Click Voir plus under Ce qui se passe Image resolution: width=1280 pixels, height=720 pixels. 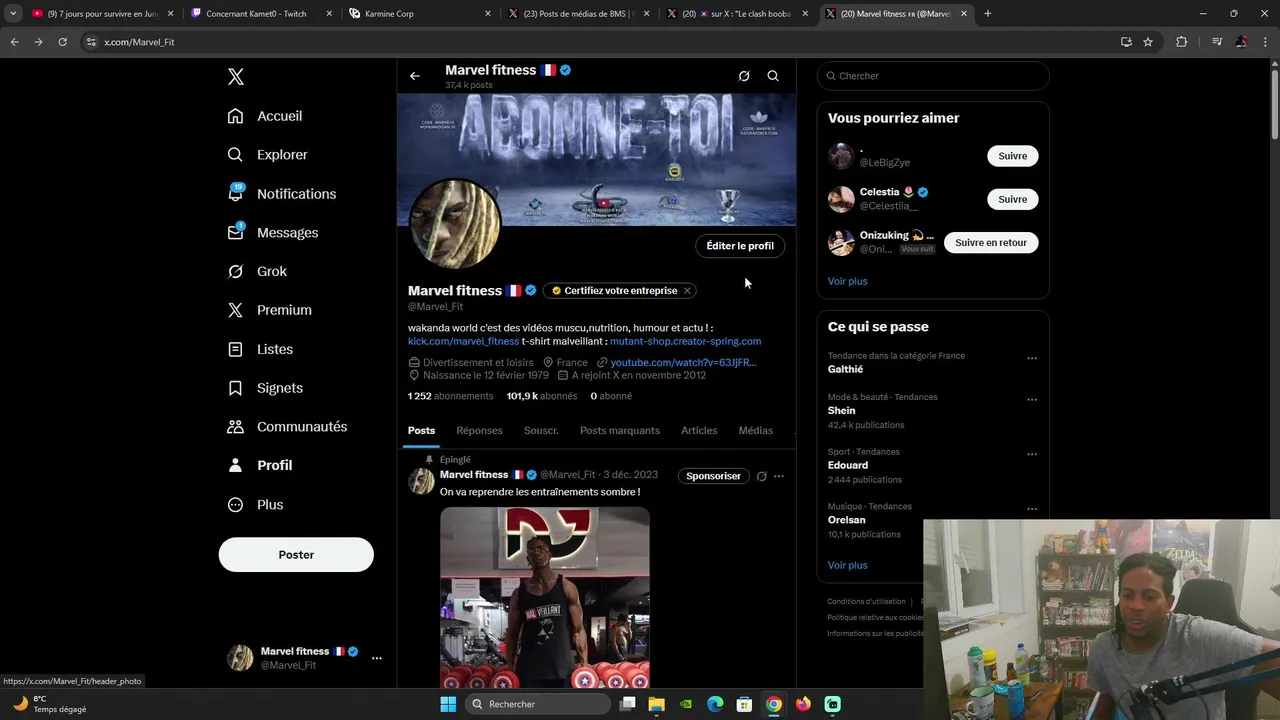click(x=848, y=565)
